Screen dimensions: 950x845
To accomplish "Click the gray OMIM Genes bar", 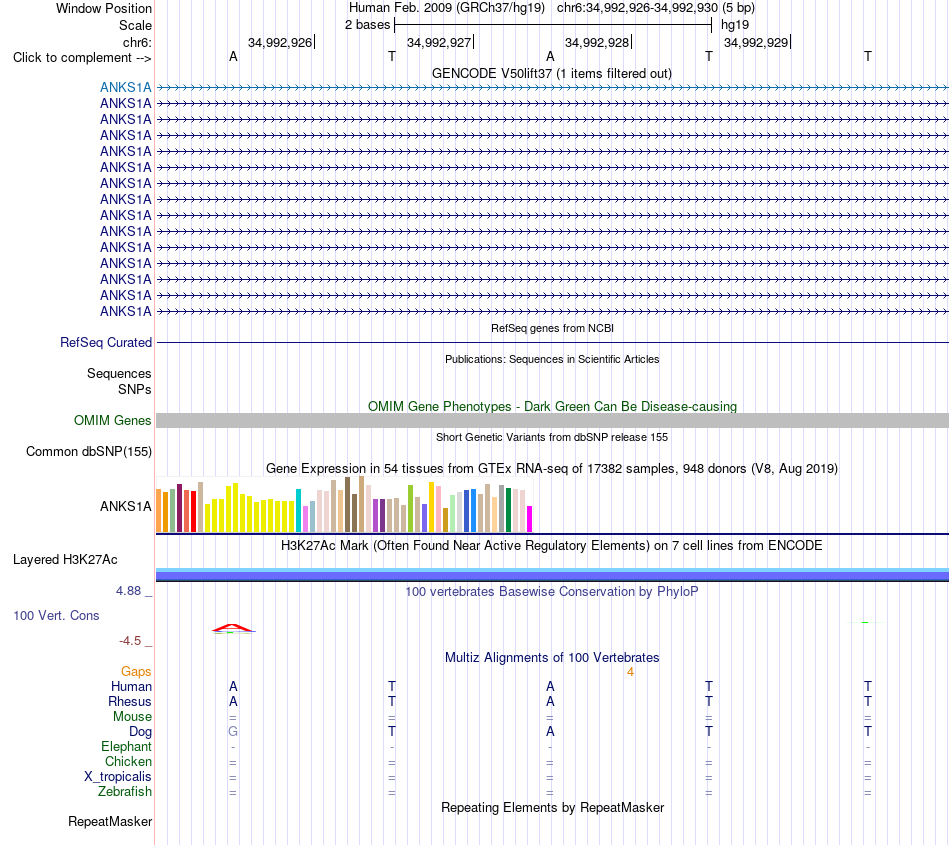I will coord(552,420).
